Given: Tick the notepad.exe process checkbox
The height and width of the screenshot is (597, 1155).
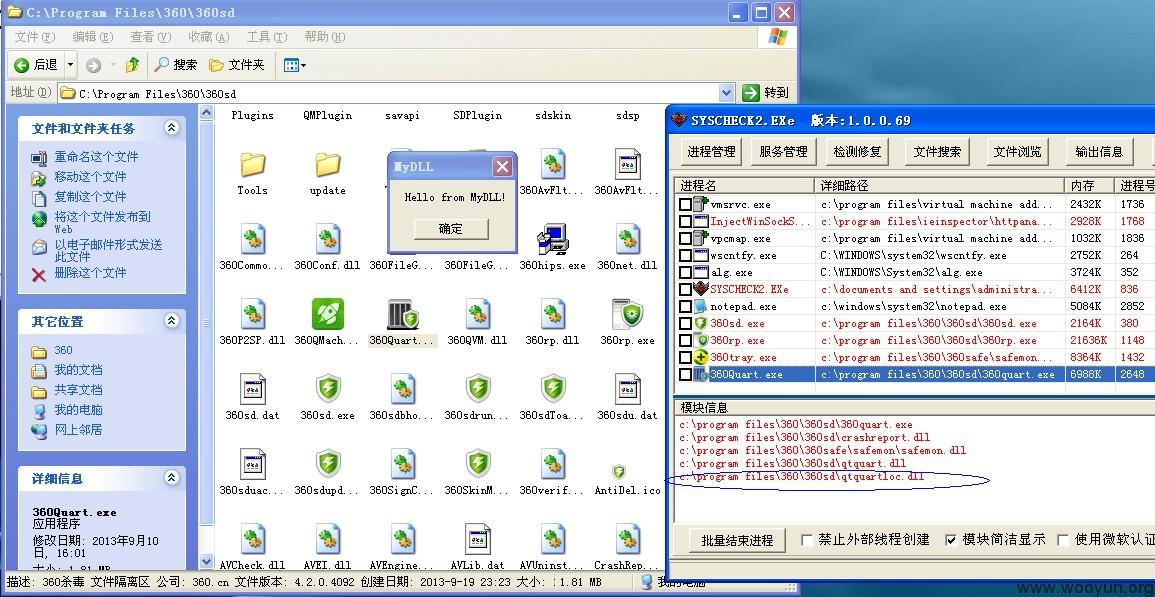Looking at the screenshot, I should [x=685, y=306].
